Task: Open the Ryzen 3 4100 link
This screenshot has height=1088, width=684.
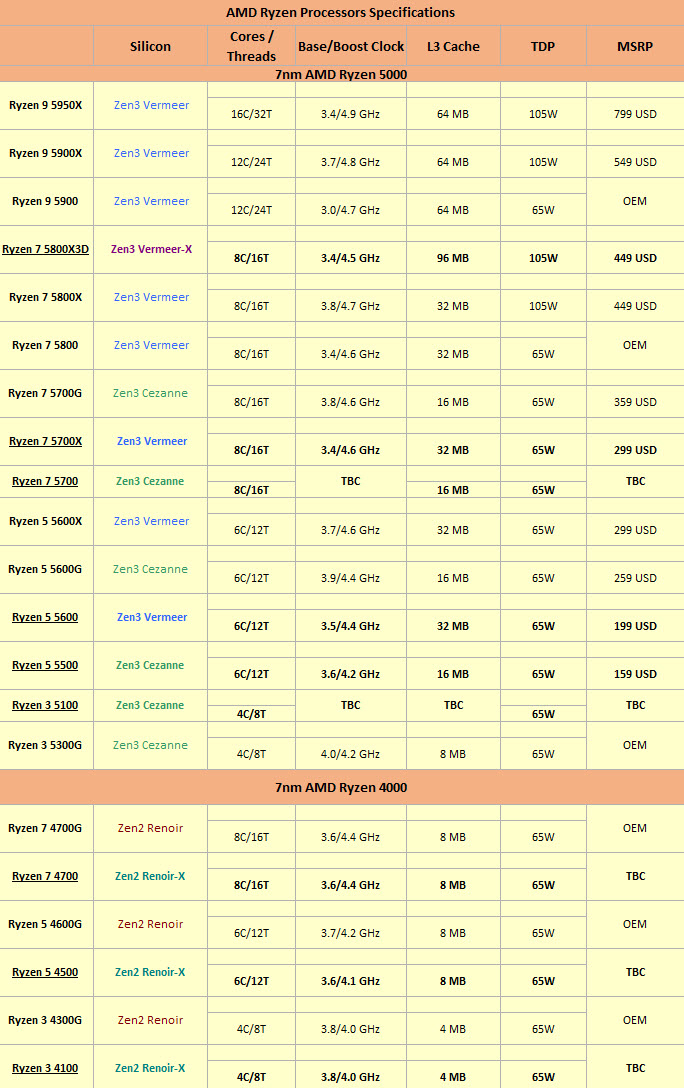Action: point(45,1069)
